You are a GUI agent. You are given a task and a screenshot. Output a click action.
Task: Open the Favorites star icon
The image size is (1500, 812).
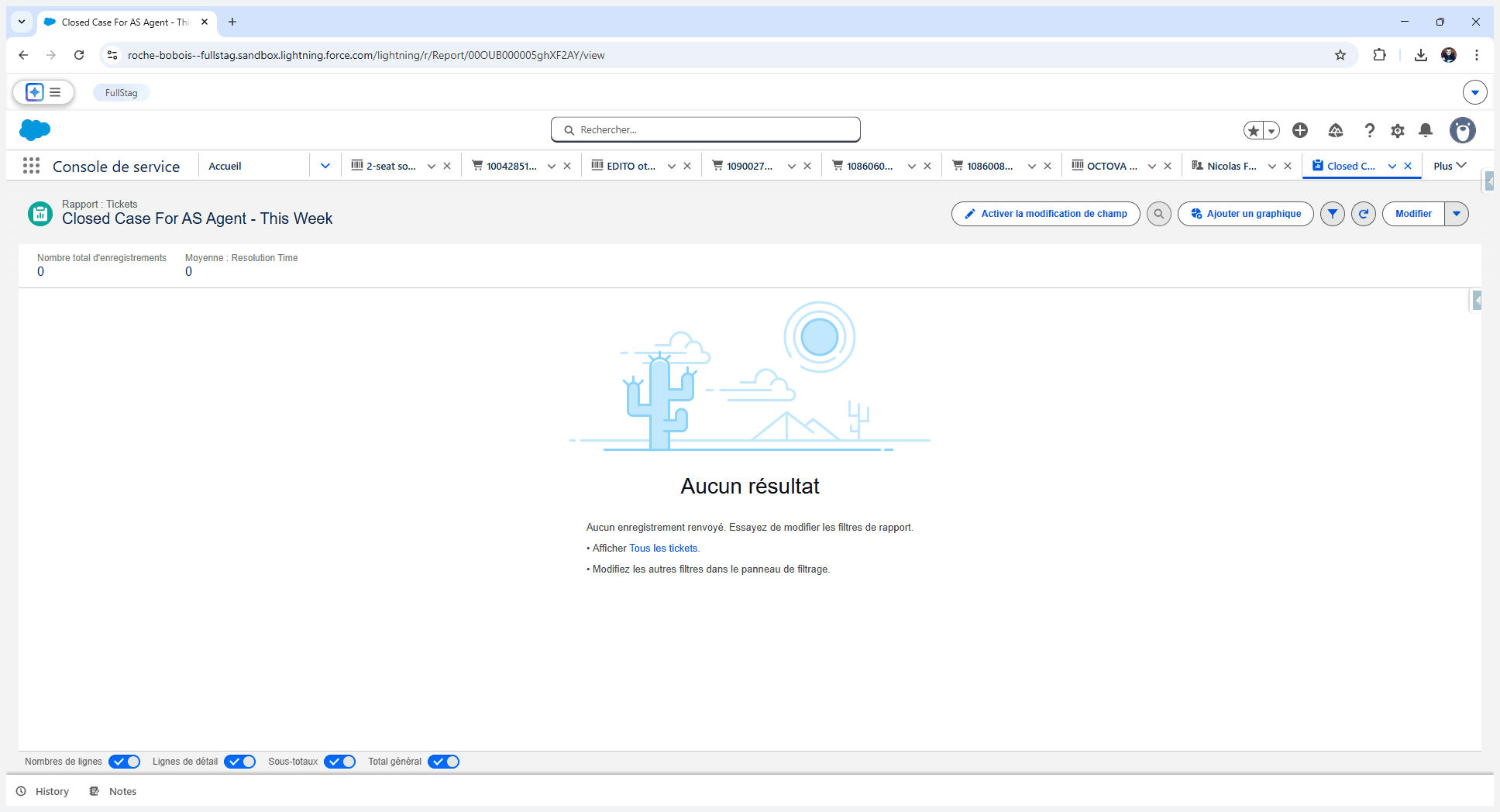tap(1253, 130)
